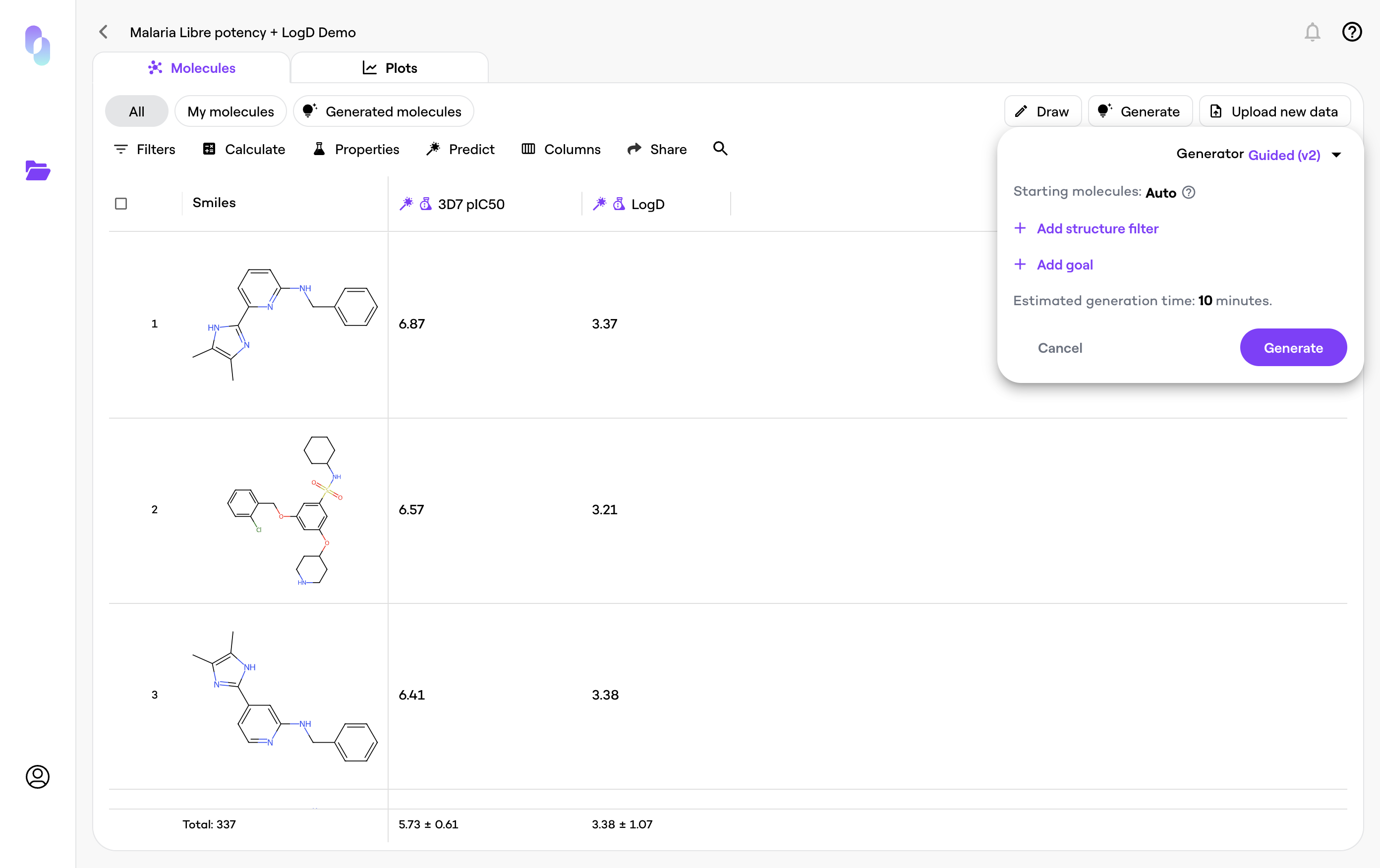Click the Starting molecules info help icon
Screen dimensions: 1380x868
click(x=1189, y=193)
